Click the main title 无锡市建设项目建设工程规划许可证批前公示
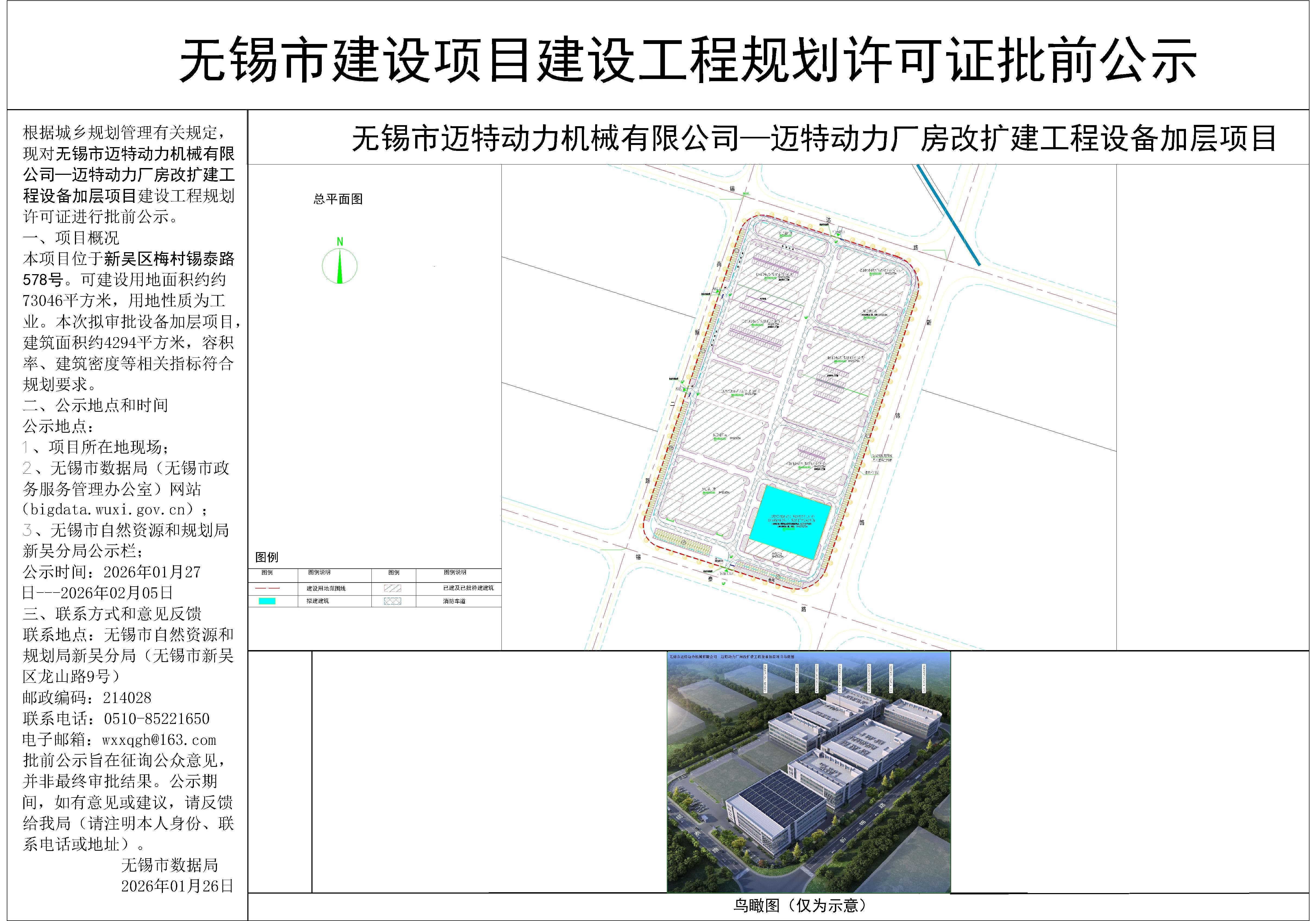 point(688,60)
